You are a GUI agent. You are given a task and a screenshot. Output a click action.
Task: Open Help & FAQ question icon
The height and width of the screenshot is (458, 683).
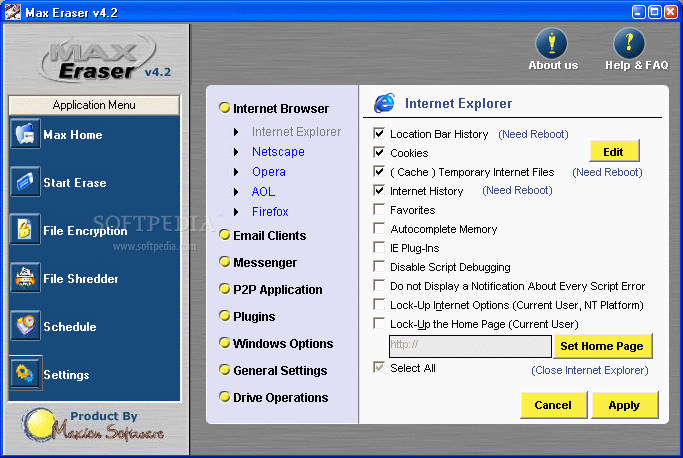(629, 43)
